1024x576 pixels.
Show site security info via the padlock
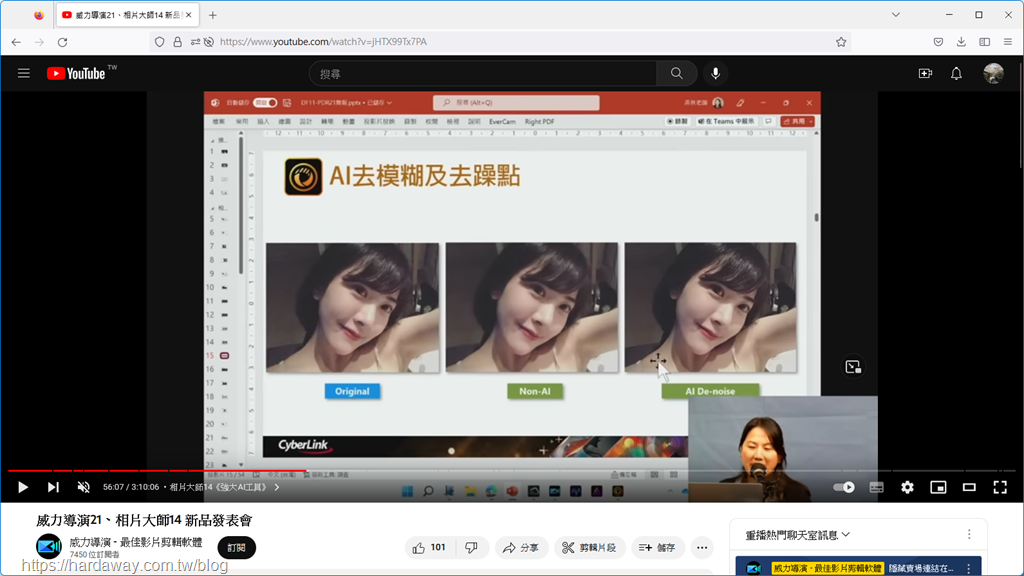pyautogui.click(x=178, y=42)
